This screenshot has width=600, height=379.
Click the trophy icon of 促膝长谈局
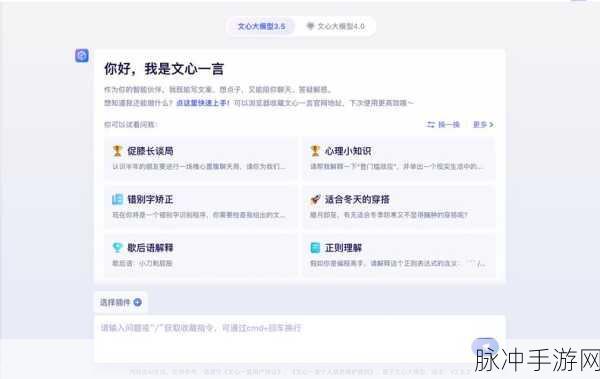click(x=117, y=151)
